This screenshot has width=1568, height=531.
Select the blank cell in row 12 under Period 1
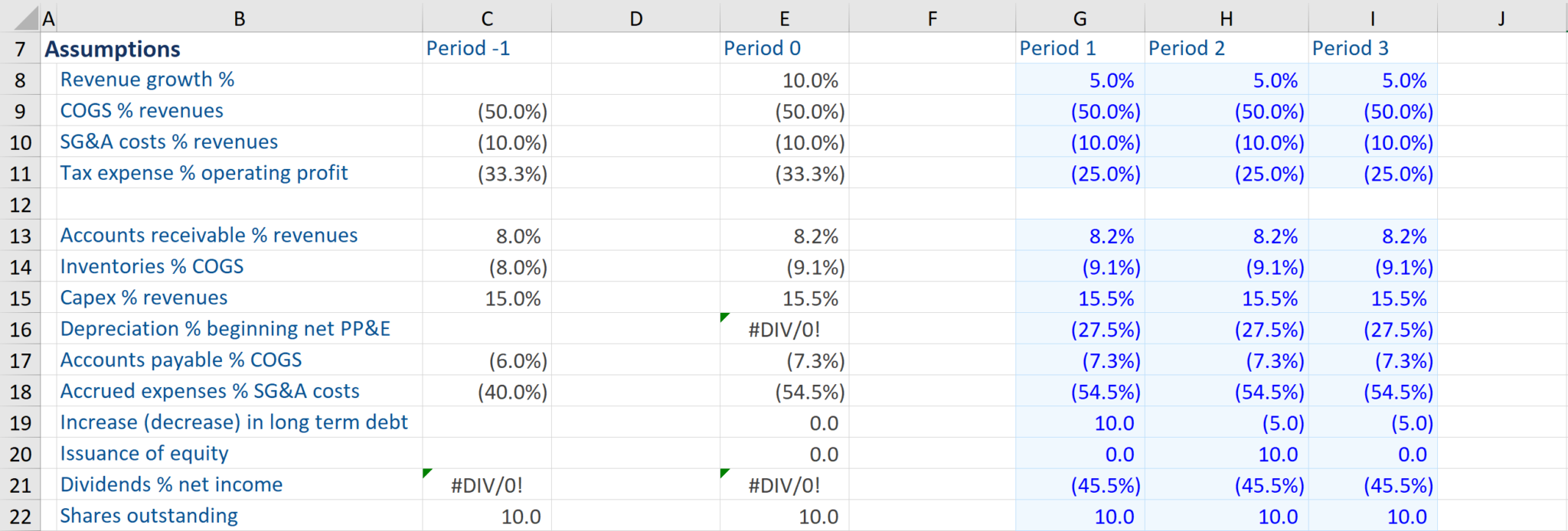tap(1079, 204)
